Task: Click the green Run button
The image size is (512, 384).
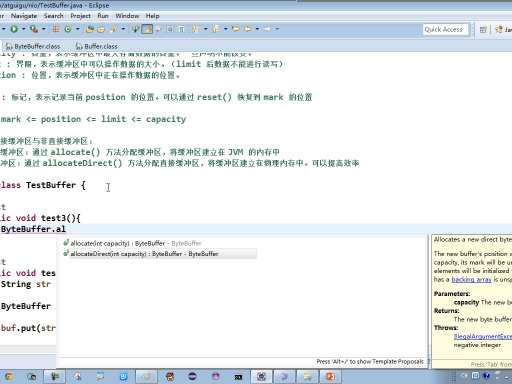Action: (x=14, y=29)
